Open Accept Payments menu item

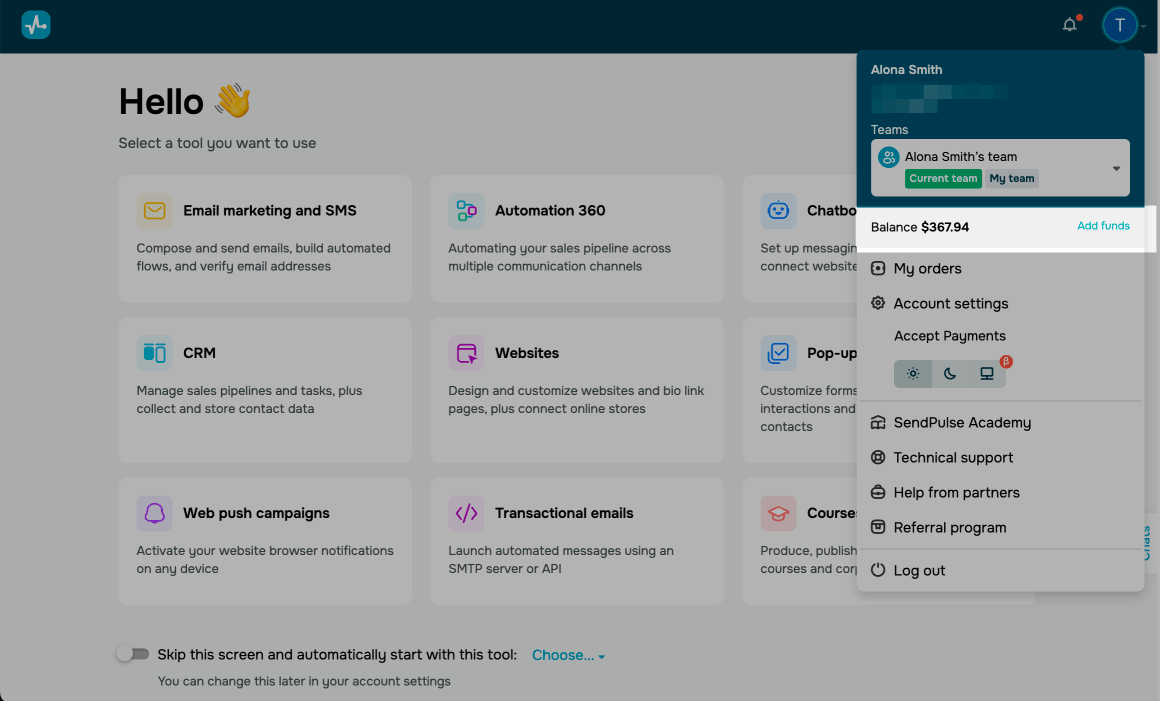pos(950,336)
